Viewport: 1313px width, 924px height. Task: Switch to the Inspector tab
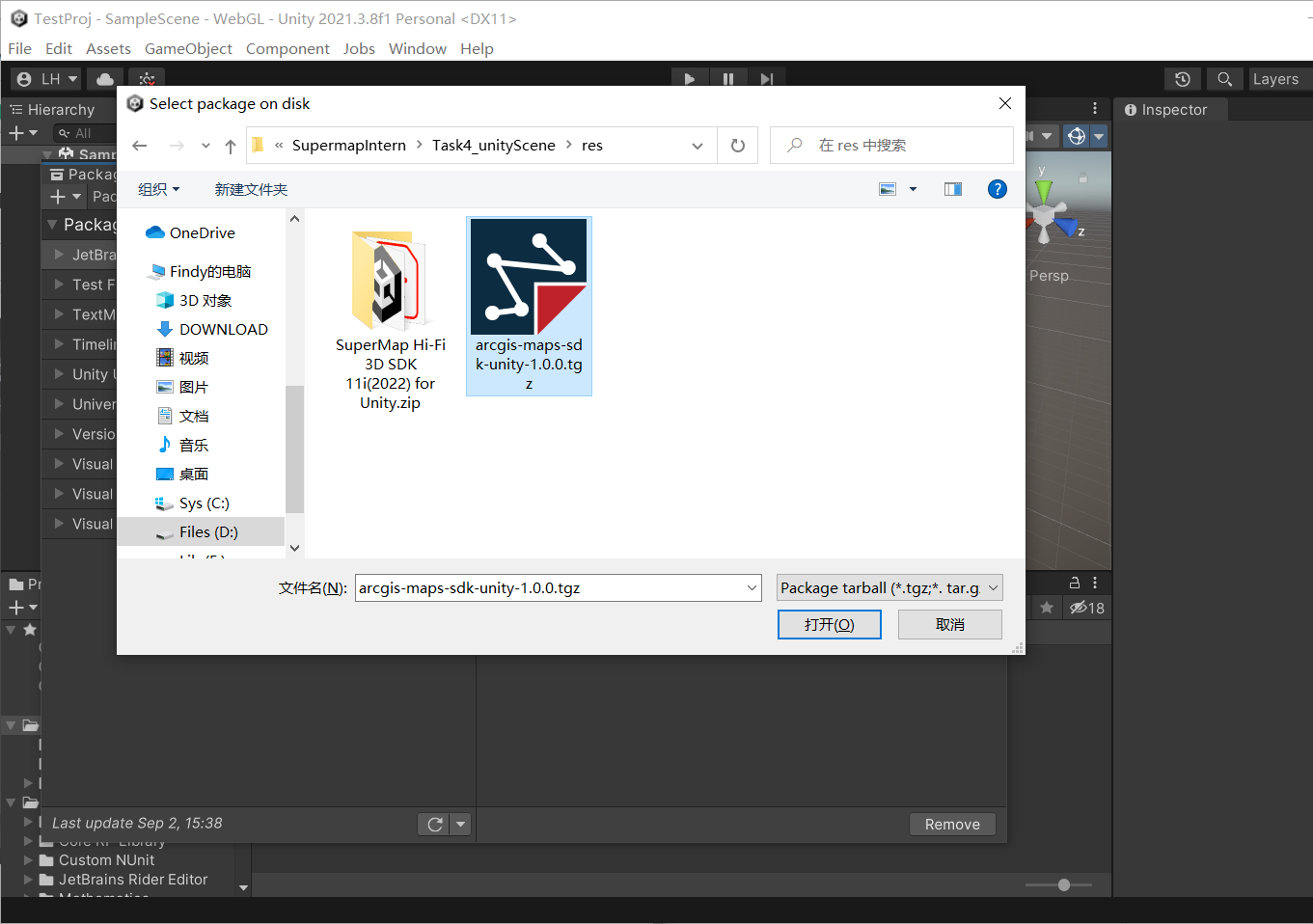1166,110
